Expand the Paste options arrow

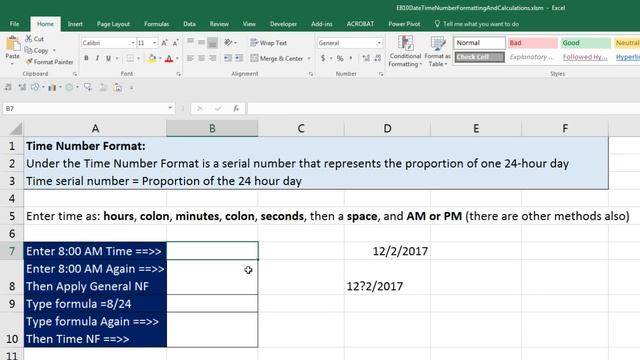click(12, 64)
